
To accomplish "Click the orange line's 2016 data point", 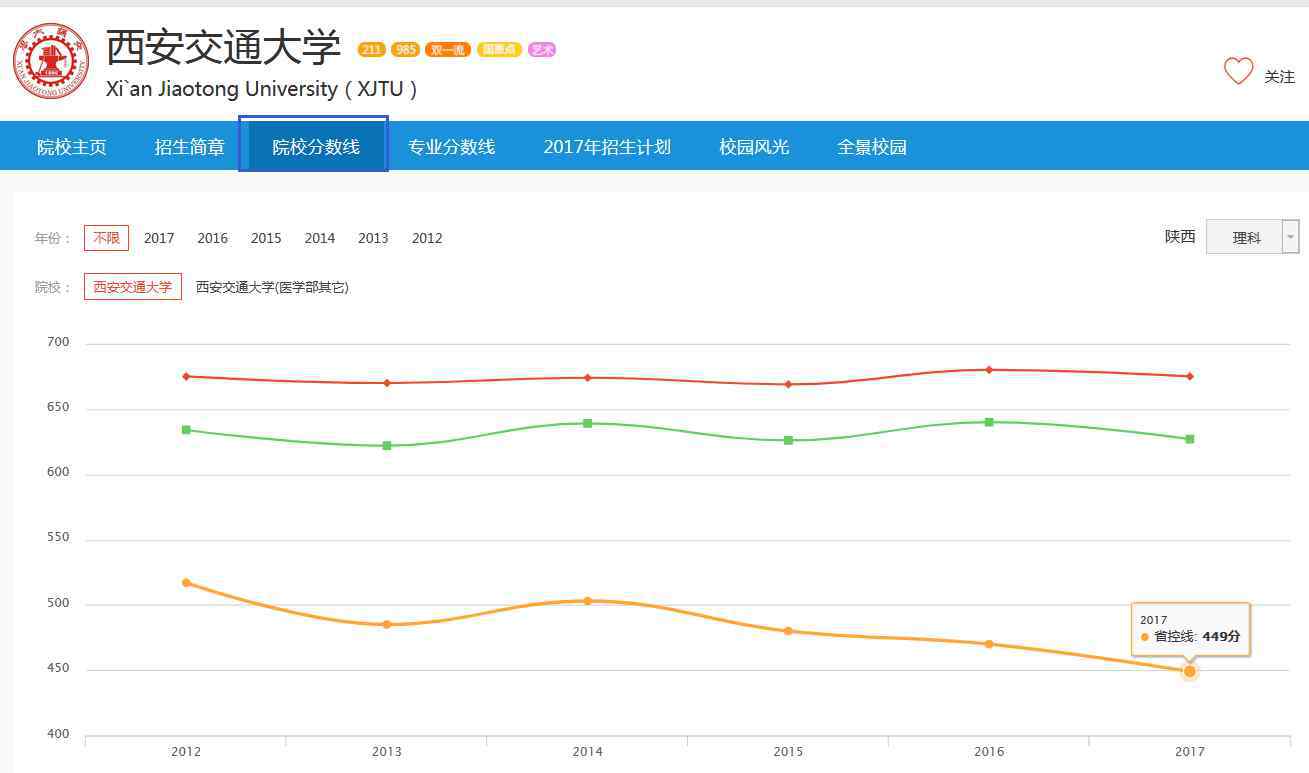I will tap(989, 644).
